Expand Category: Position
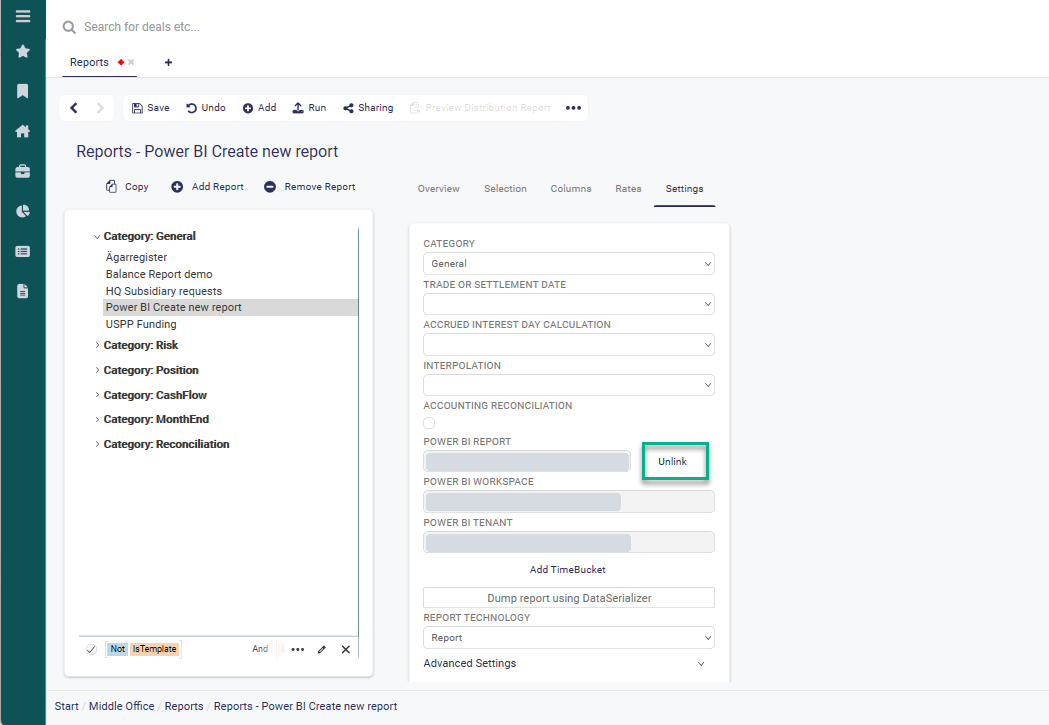 (x=97, y=370)
